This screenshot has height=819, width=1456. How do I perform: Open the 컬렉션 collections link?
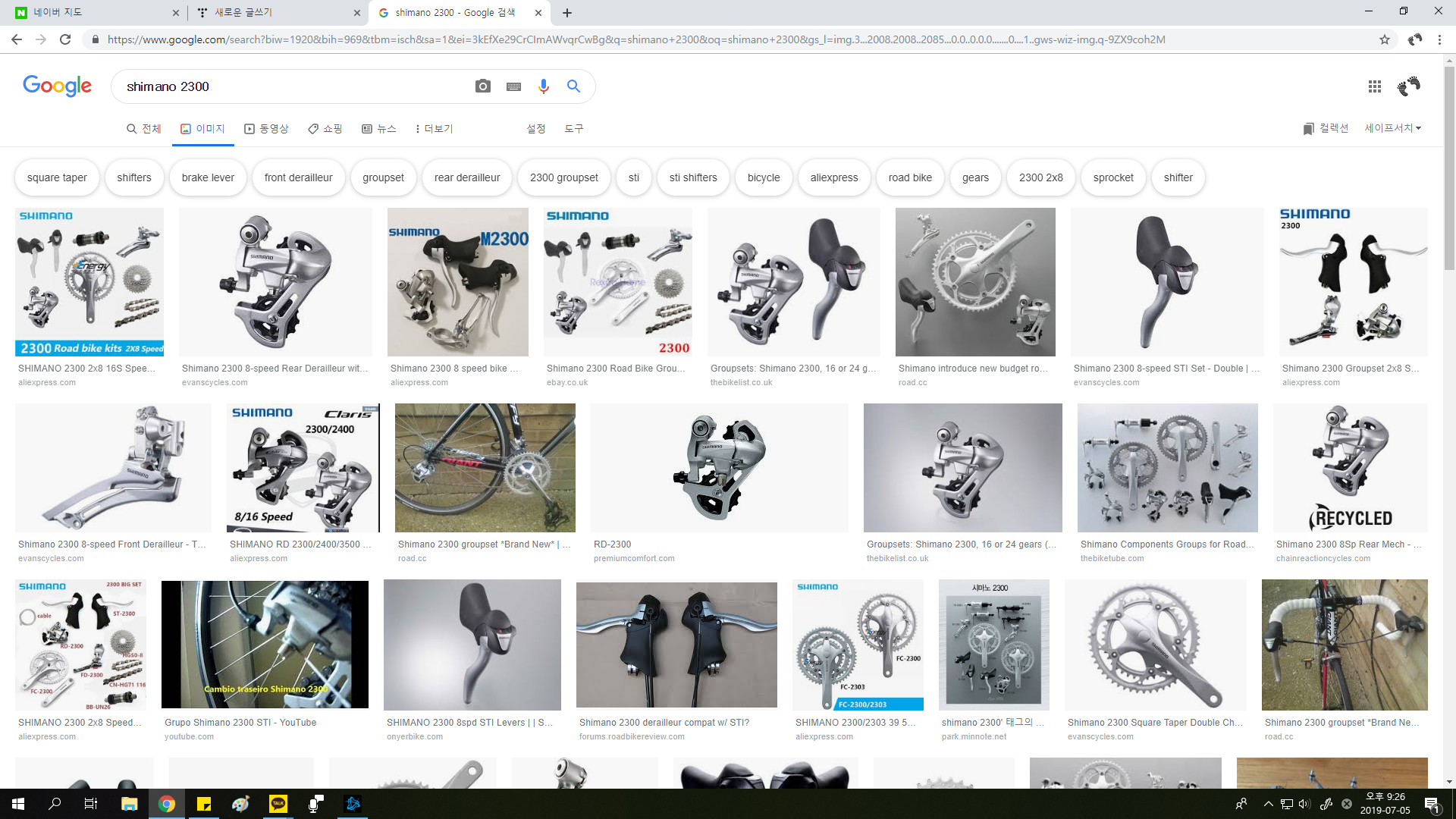(1326, 128)
